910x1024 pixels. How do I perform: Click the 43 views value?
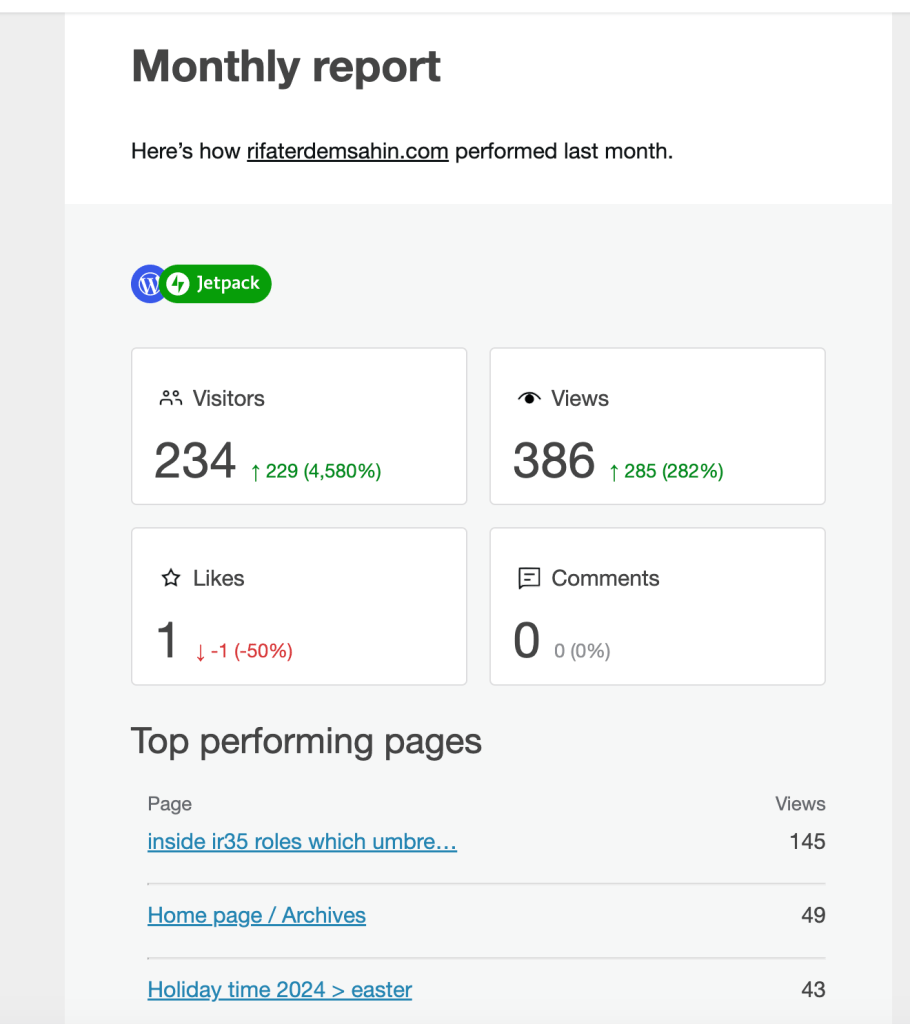[813, 989]
